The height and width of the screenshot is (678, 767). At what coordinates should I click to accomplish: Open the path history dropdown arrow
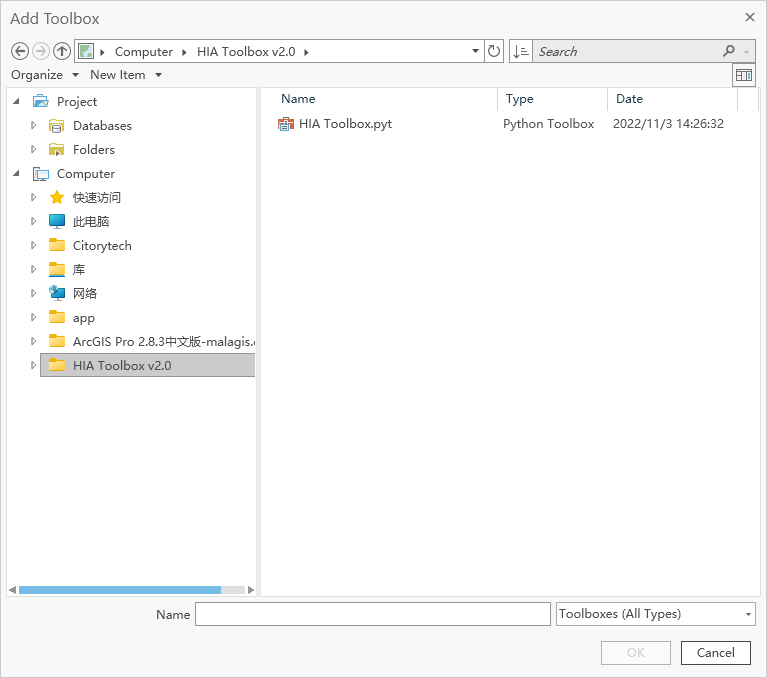click(475, 51)
